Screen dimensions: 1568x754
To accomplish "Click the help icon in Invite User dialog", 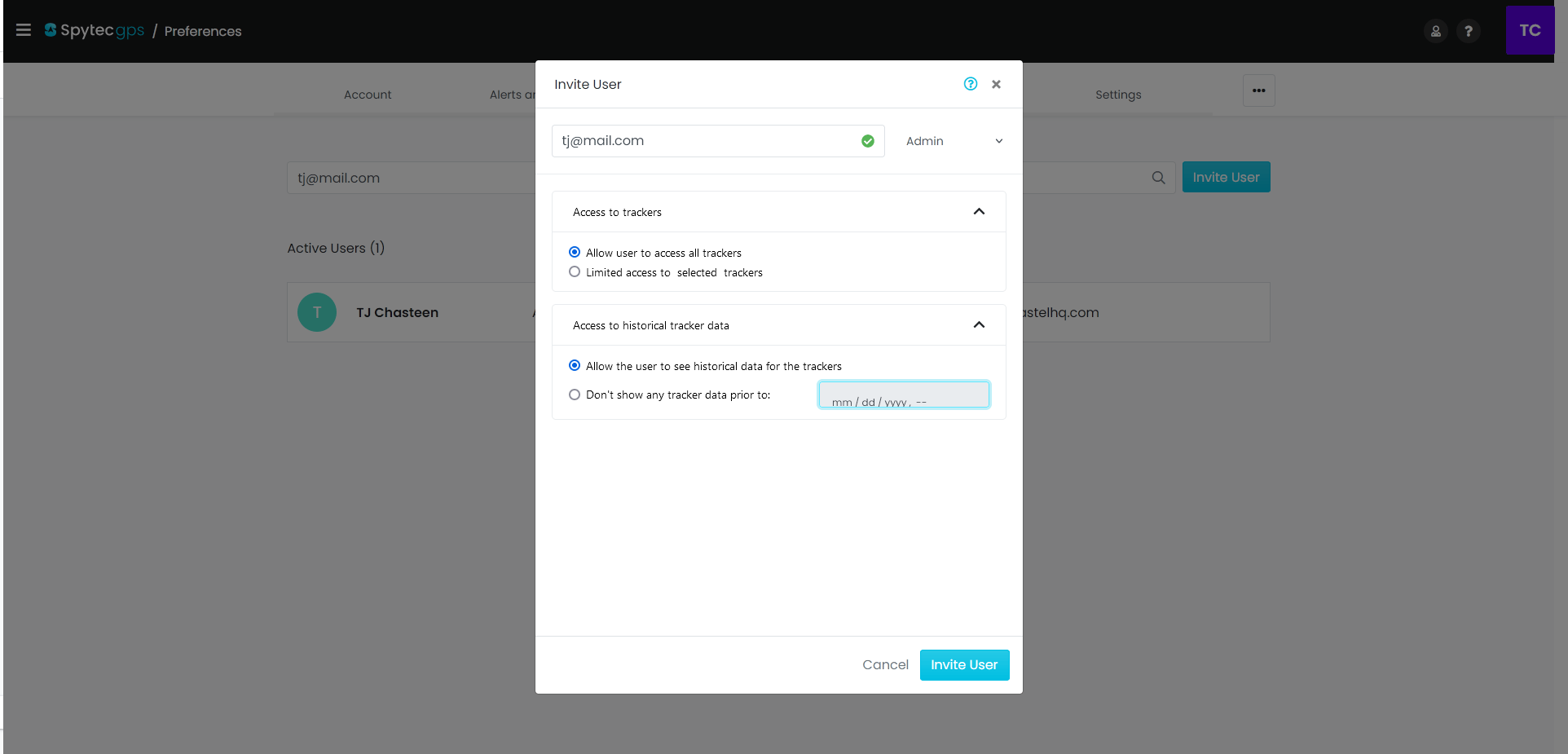I will coord(971,84).
